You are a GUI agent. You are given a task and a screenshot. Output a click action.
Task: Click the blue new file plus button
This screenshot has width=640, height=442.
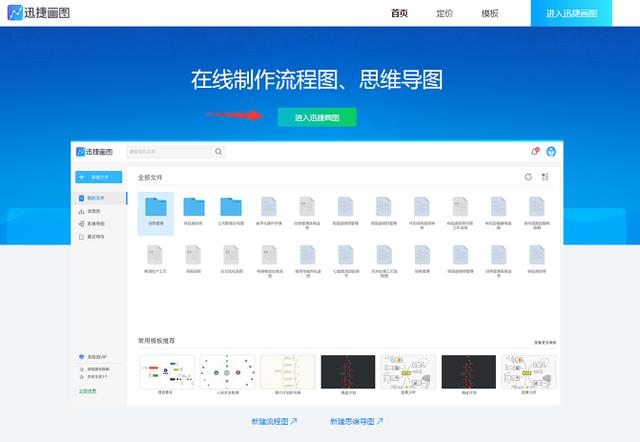(x=99, y=177)
